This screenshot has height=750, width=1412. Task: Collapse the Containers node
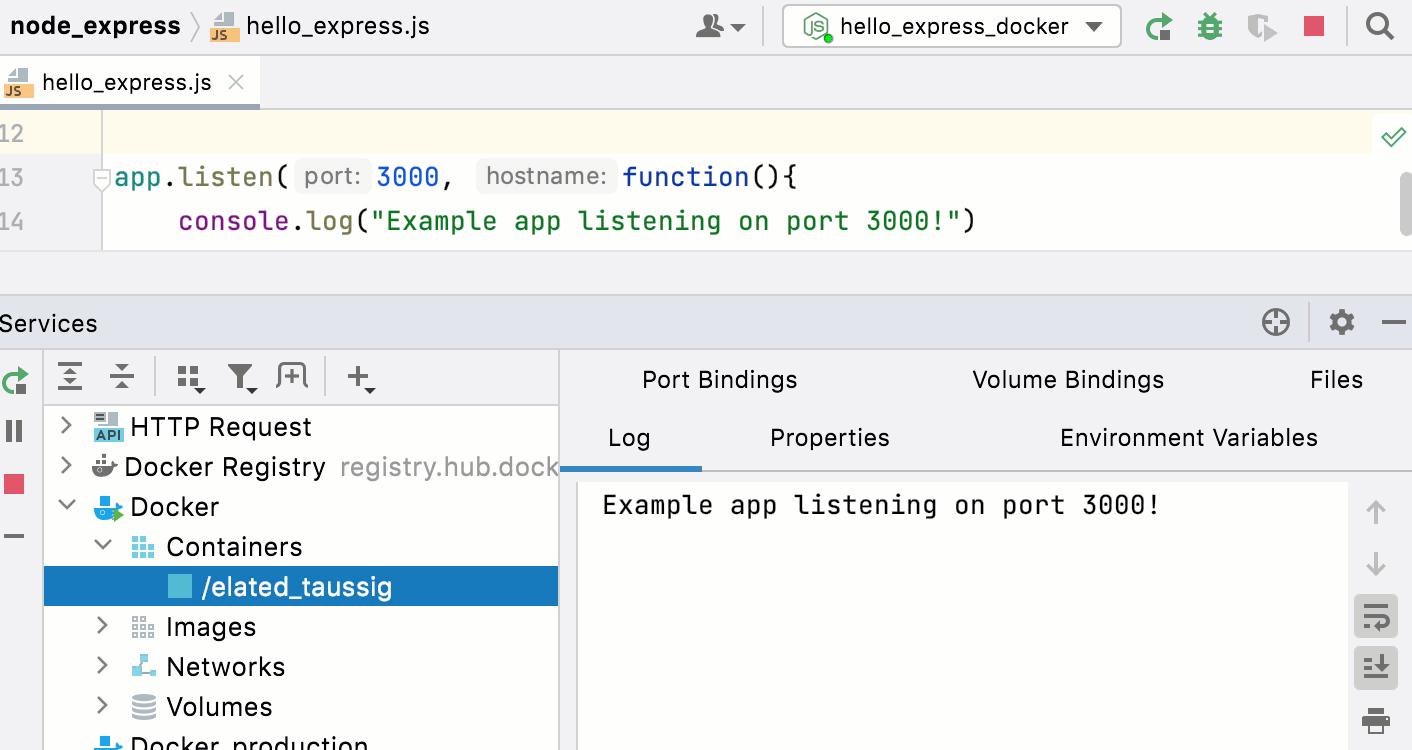[103, 546]
